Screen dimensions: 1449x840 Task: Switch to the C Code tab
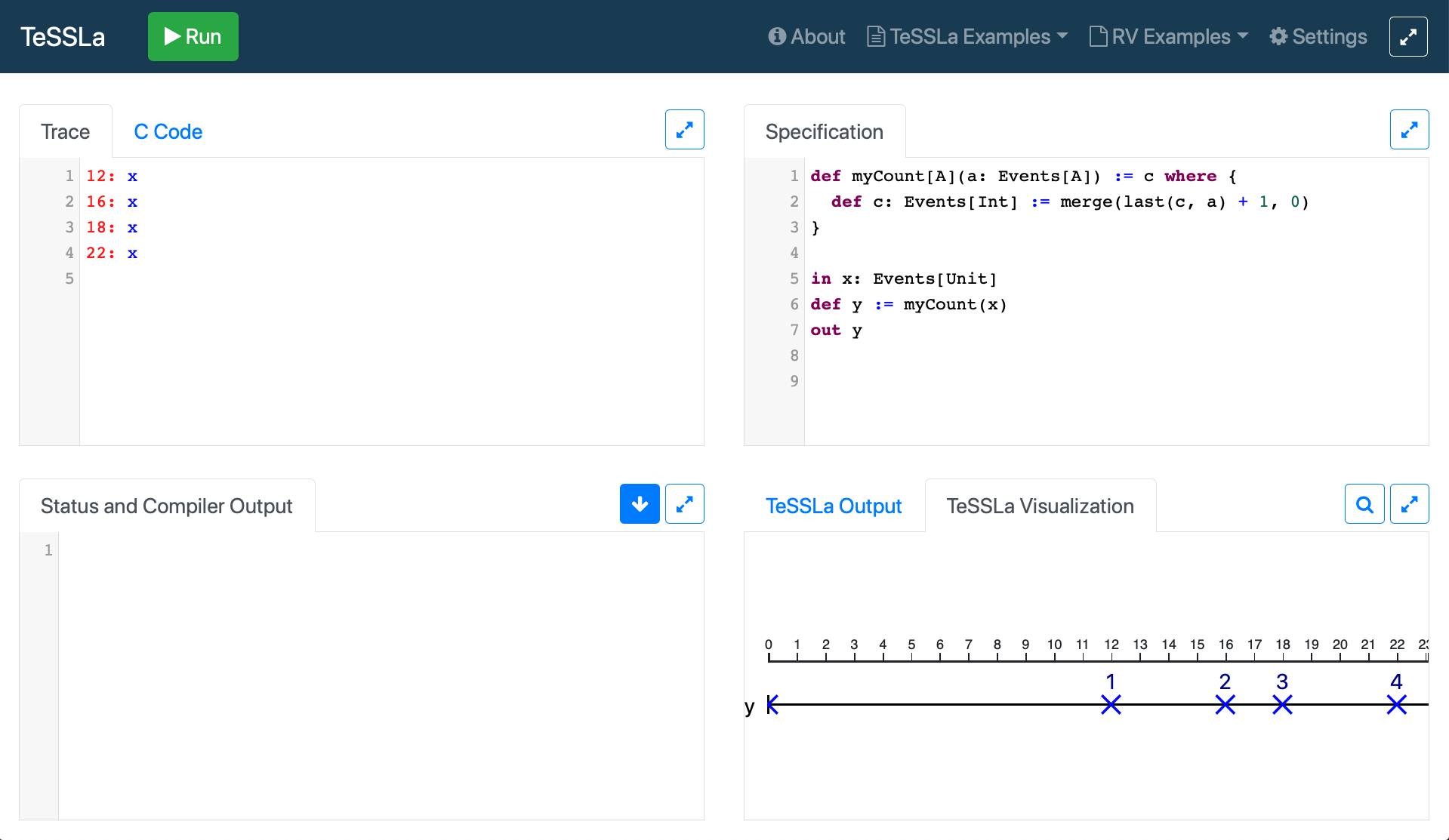coord(168,132)
